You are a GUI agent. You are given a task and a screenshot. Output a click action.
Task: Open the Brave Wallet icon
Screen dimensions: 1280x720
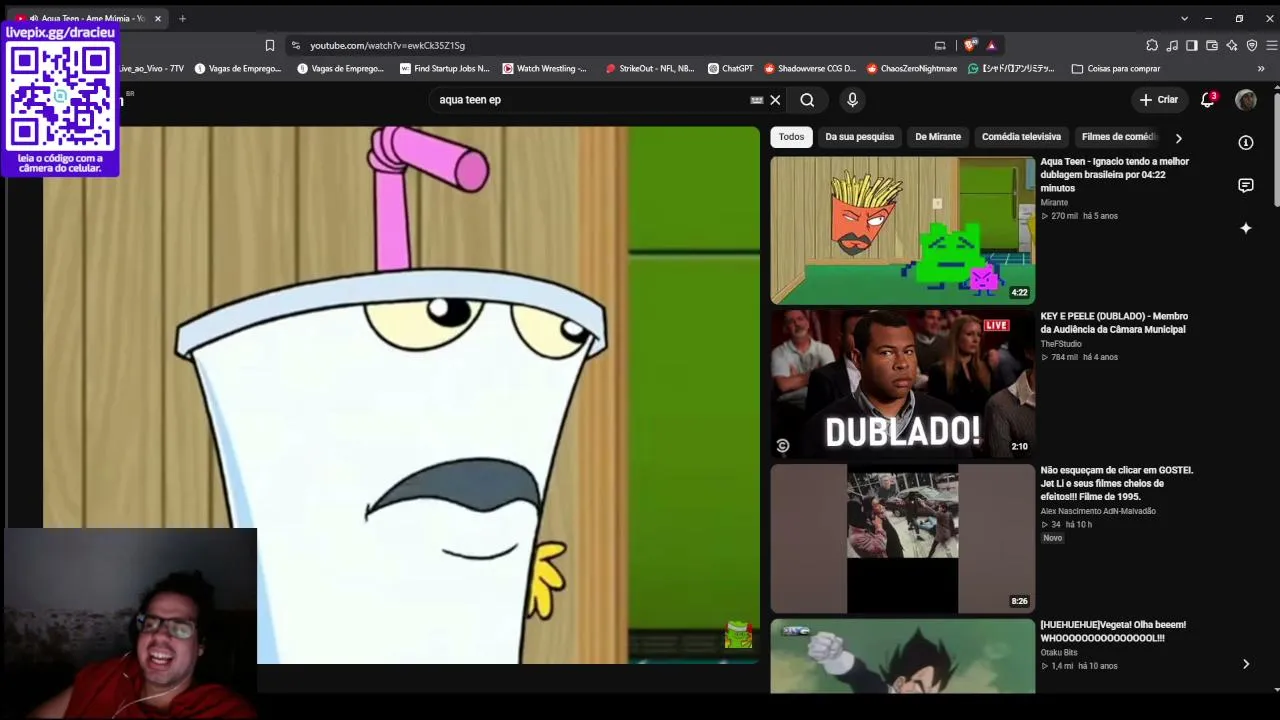[x=1212, y=45]
